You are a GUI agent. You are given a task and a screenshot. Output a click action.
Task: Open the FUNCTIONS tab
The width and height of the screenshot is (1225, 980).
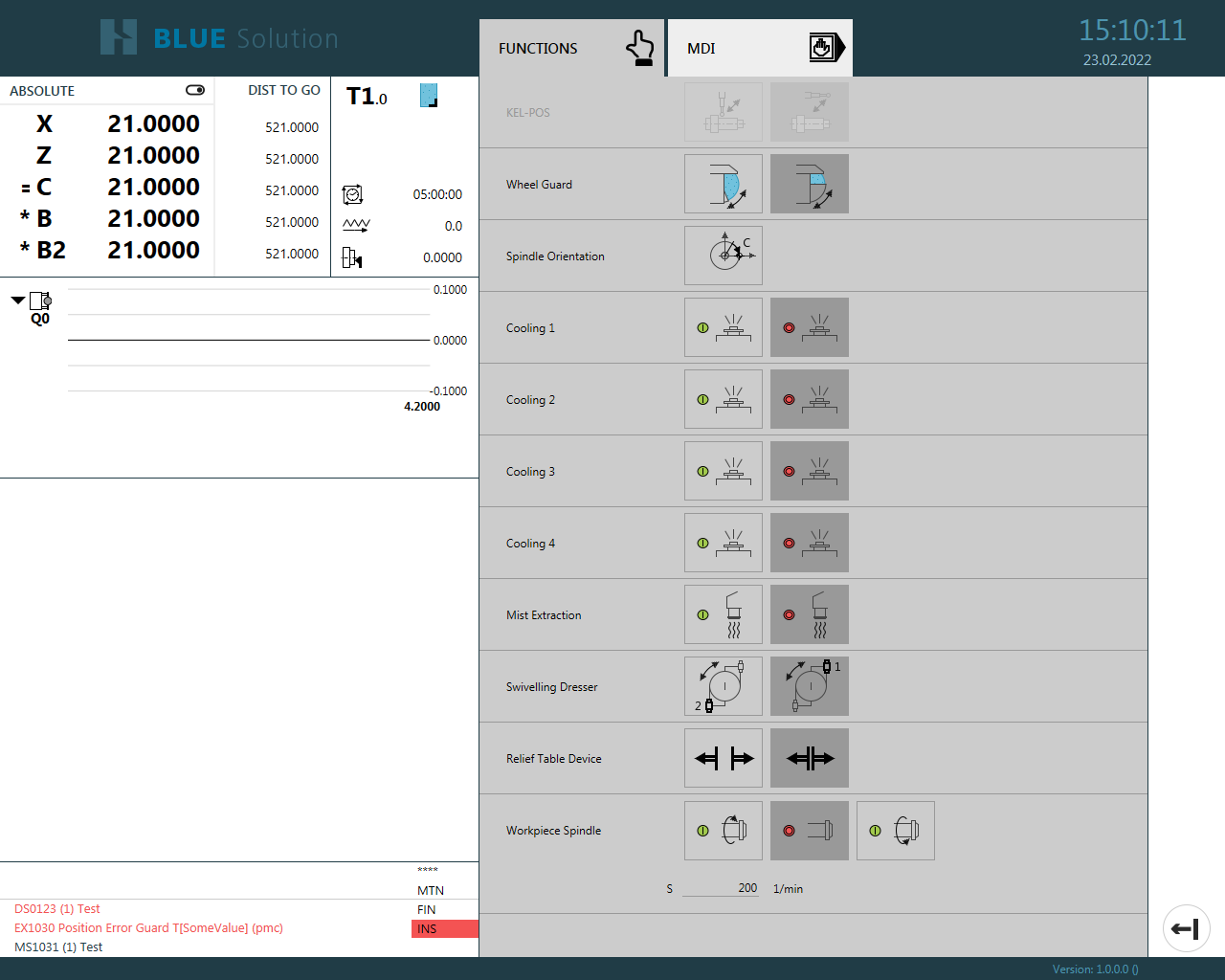point(571,48)
